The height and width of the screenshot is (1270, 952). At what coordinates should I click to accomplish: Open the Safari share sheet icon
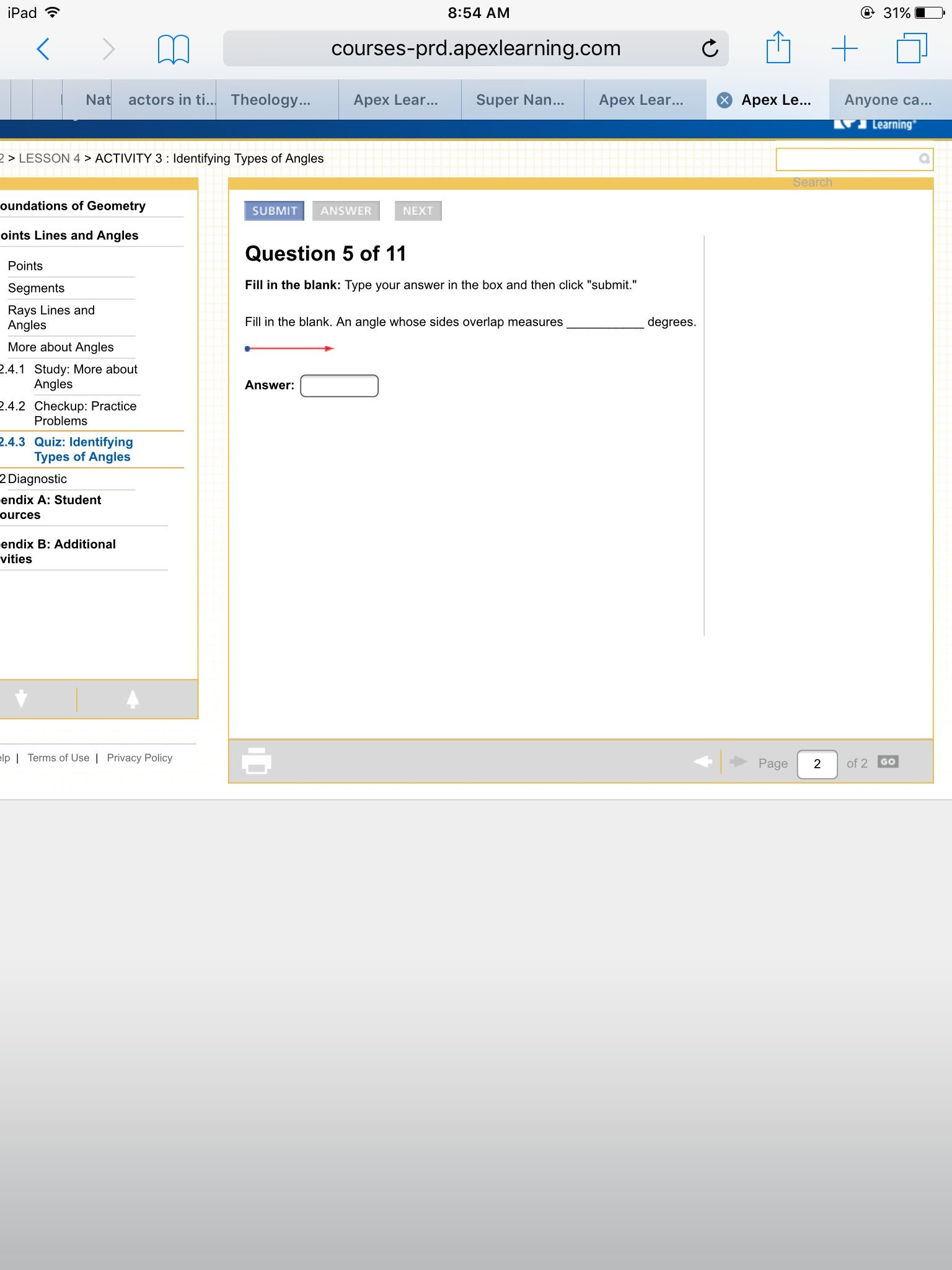778,47
